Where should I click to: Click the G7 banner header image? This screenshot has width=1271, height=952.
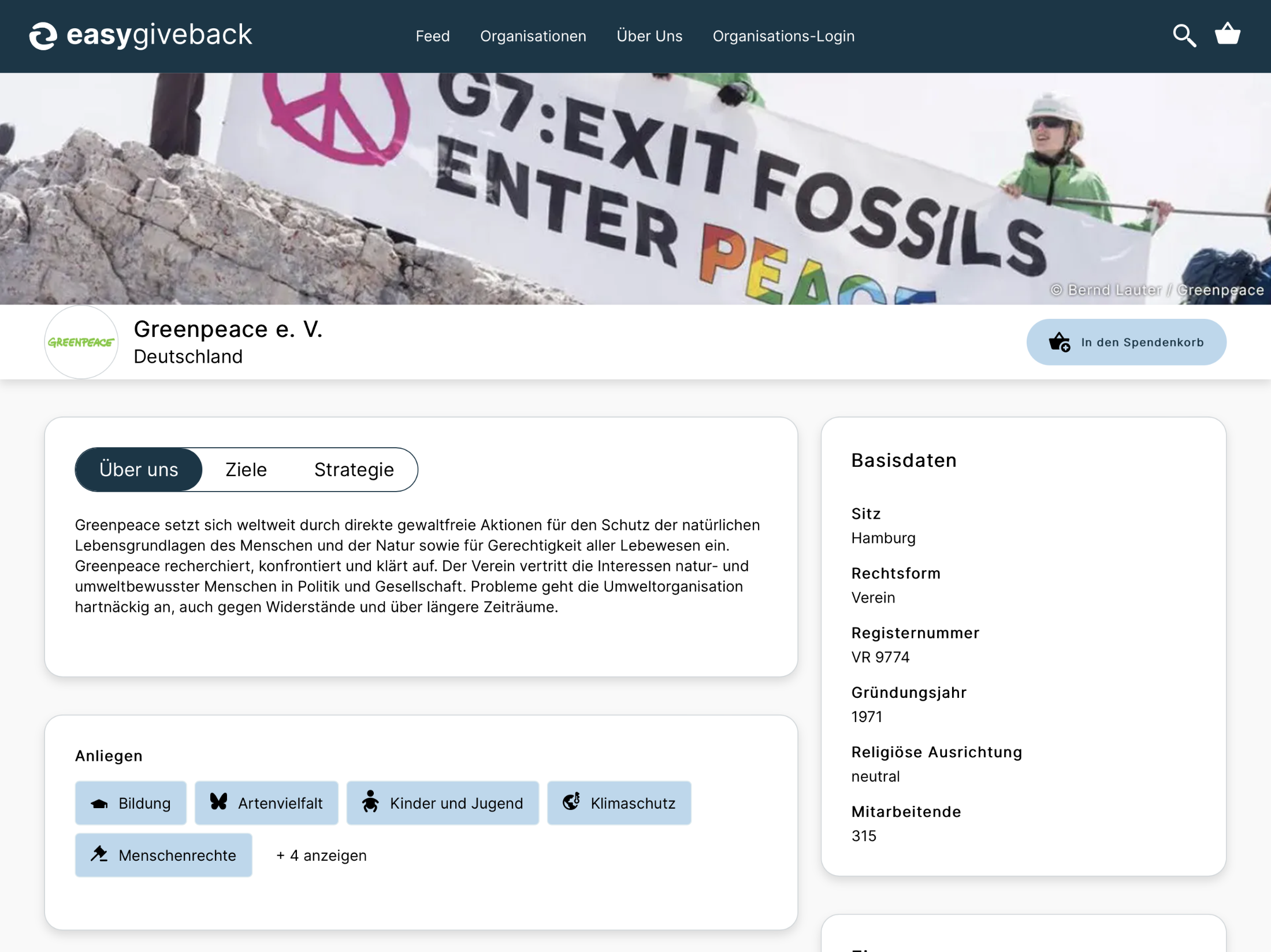(635, 188)
